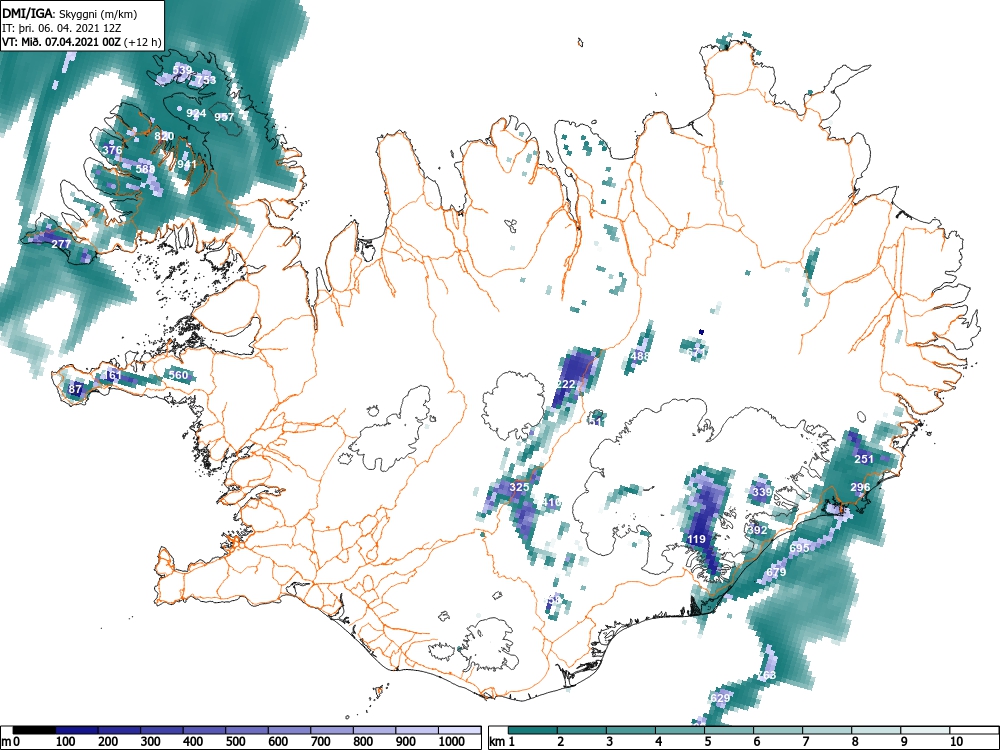Image resolution: width=1000 pixels, height=750 pixels.
Task: Pick the 200–300 m blue legend swatch
Action: [x=119, y=730]
